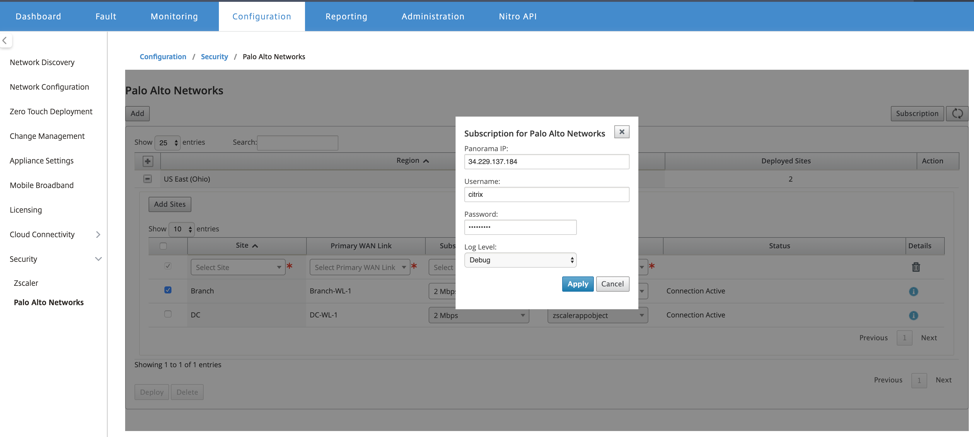Open the Log Level dropdown

pyautogui.click(x=521, y=260)
